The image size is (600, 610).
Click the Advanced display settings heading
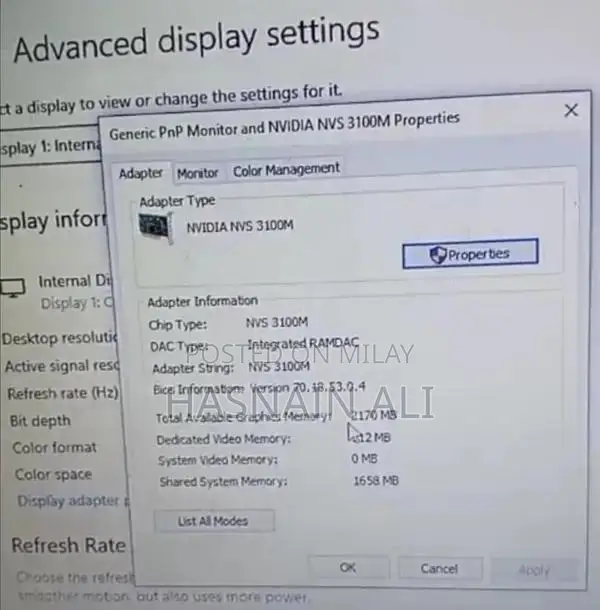click(196, 40)
